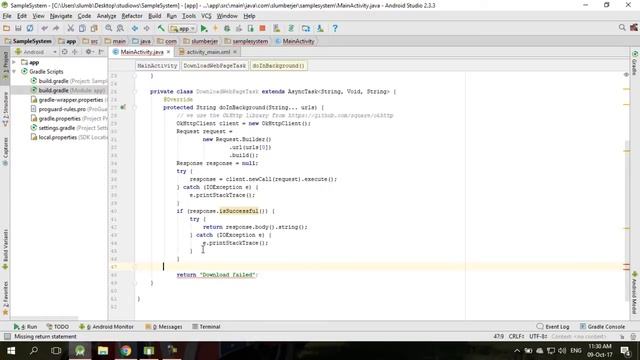640x360 pixels.
Task: Click the samplesystem package breadcrumb
Action: tap(246, 41)
